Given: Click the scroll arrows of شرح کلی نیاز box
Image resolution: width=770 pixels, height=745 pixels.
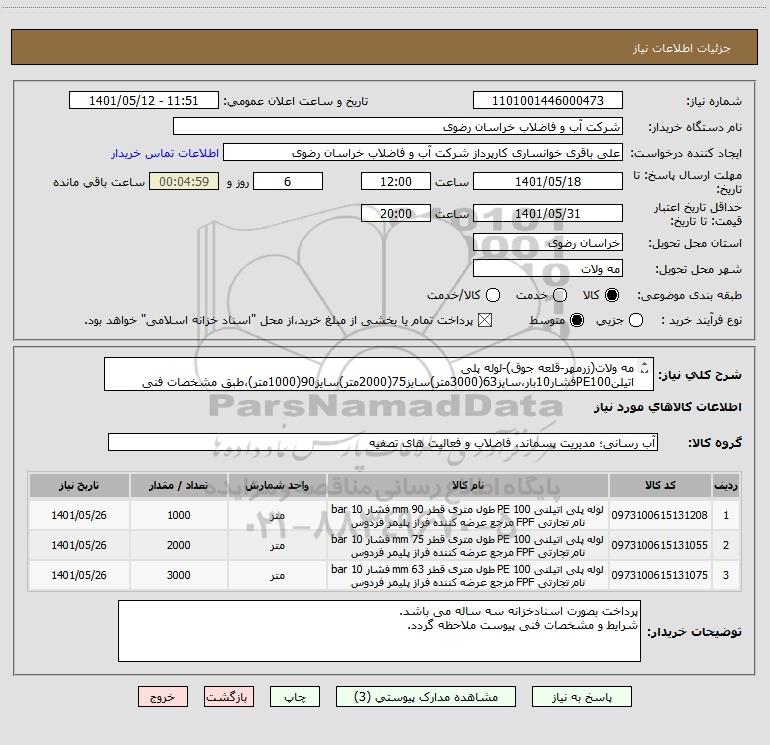Looking at the screenshot, I should click(645, 367).
